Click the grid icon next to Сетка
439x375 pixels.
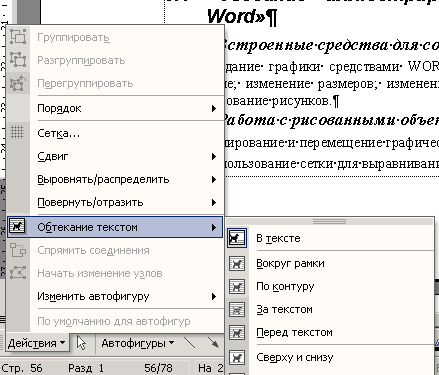coord(17,132)
